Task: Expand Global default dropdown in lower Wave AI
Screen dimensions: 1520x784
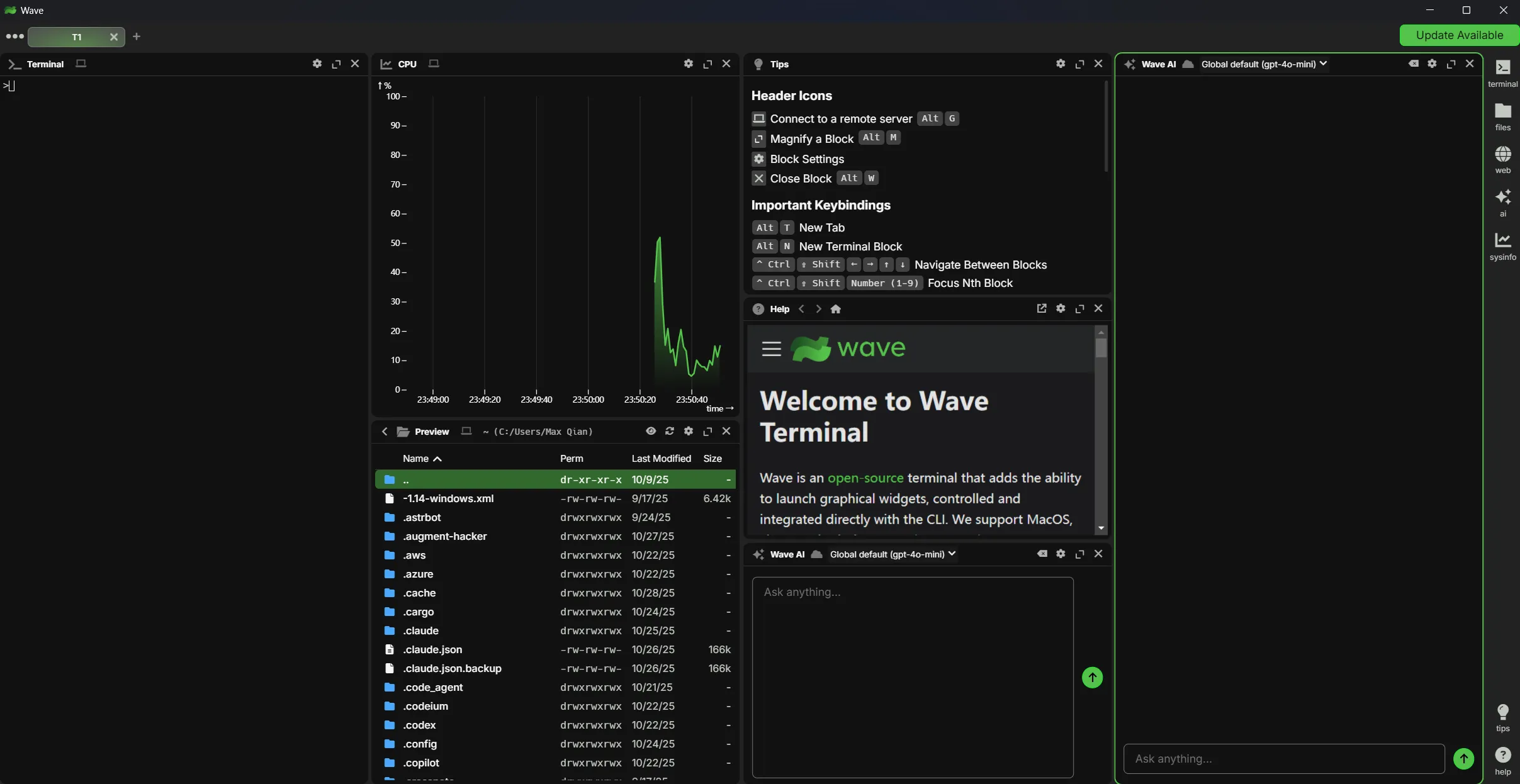Action: point(892,554)
